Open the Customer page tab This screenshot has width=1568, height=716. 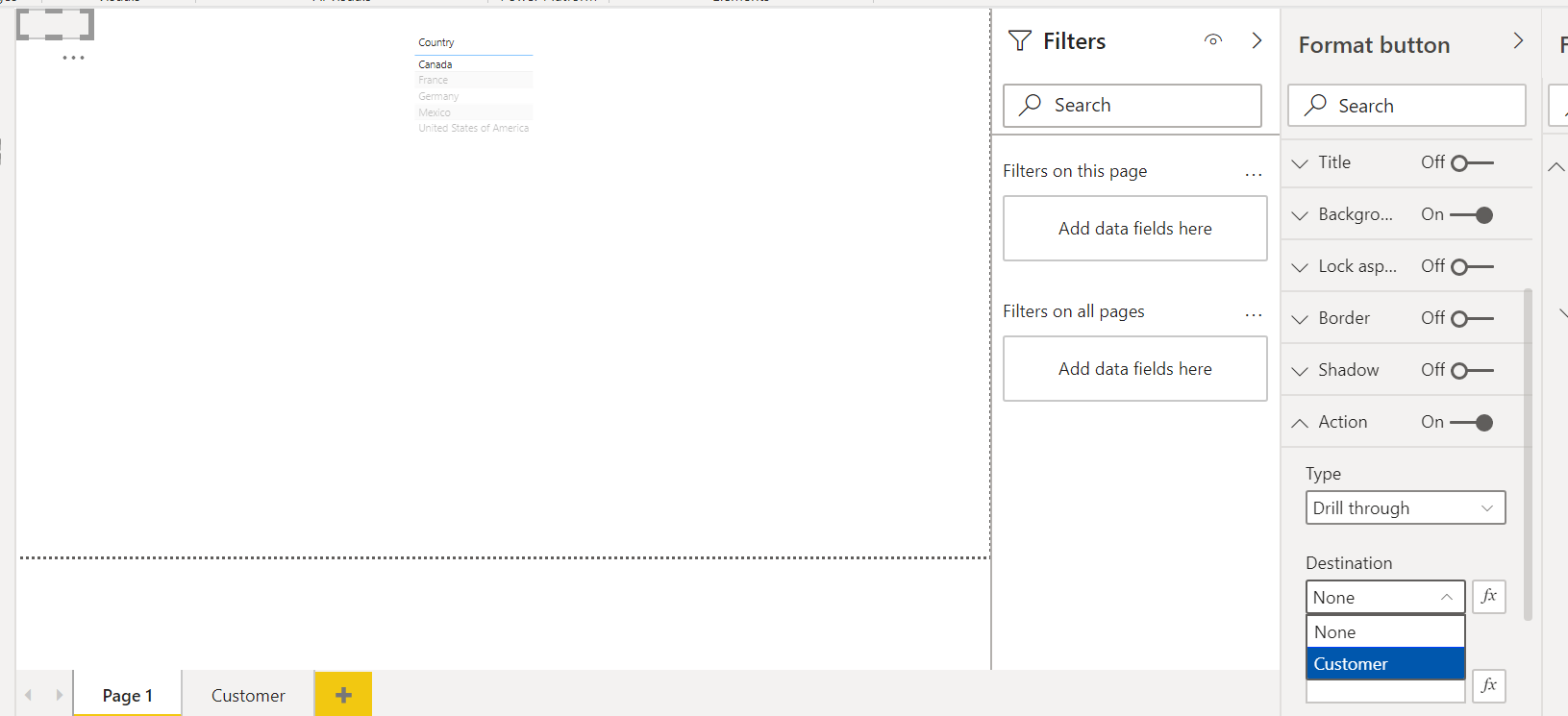tap(248, 695)
